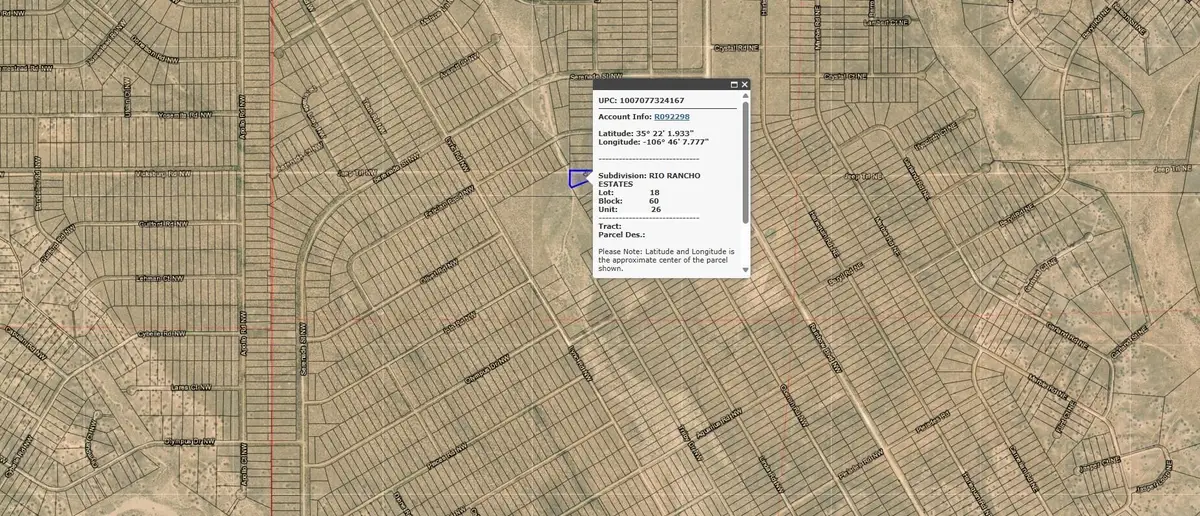1200x516 pixels.
Task: Click the Block 60 row
Action: (628, 201)
